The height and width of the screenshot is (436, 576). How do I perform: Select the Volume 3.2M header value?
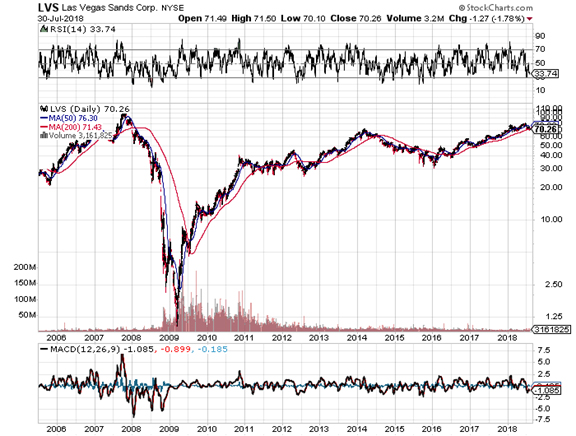[415, 18]
